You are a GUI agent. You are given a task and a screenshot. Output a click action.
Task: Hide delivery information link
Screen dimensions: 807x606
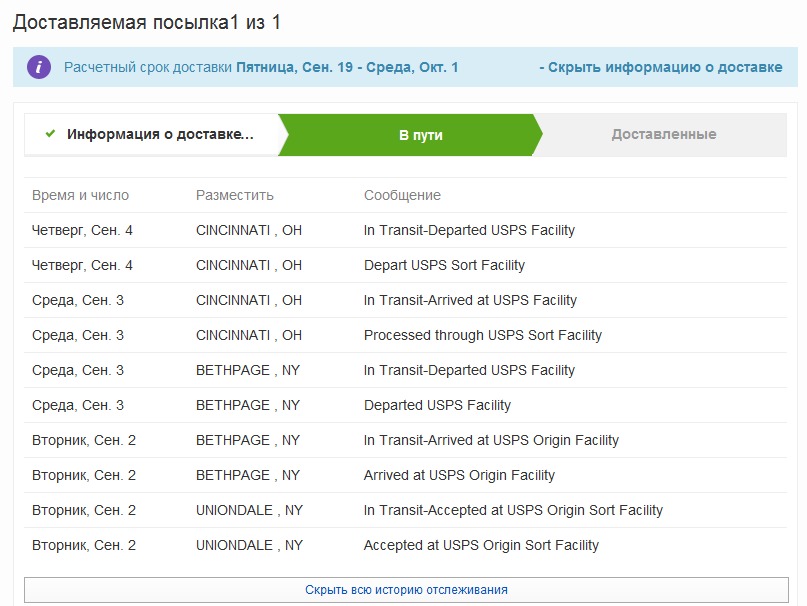click(660, 67)
